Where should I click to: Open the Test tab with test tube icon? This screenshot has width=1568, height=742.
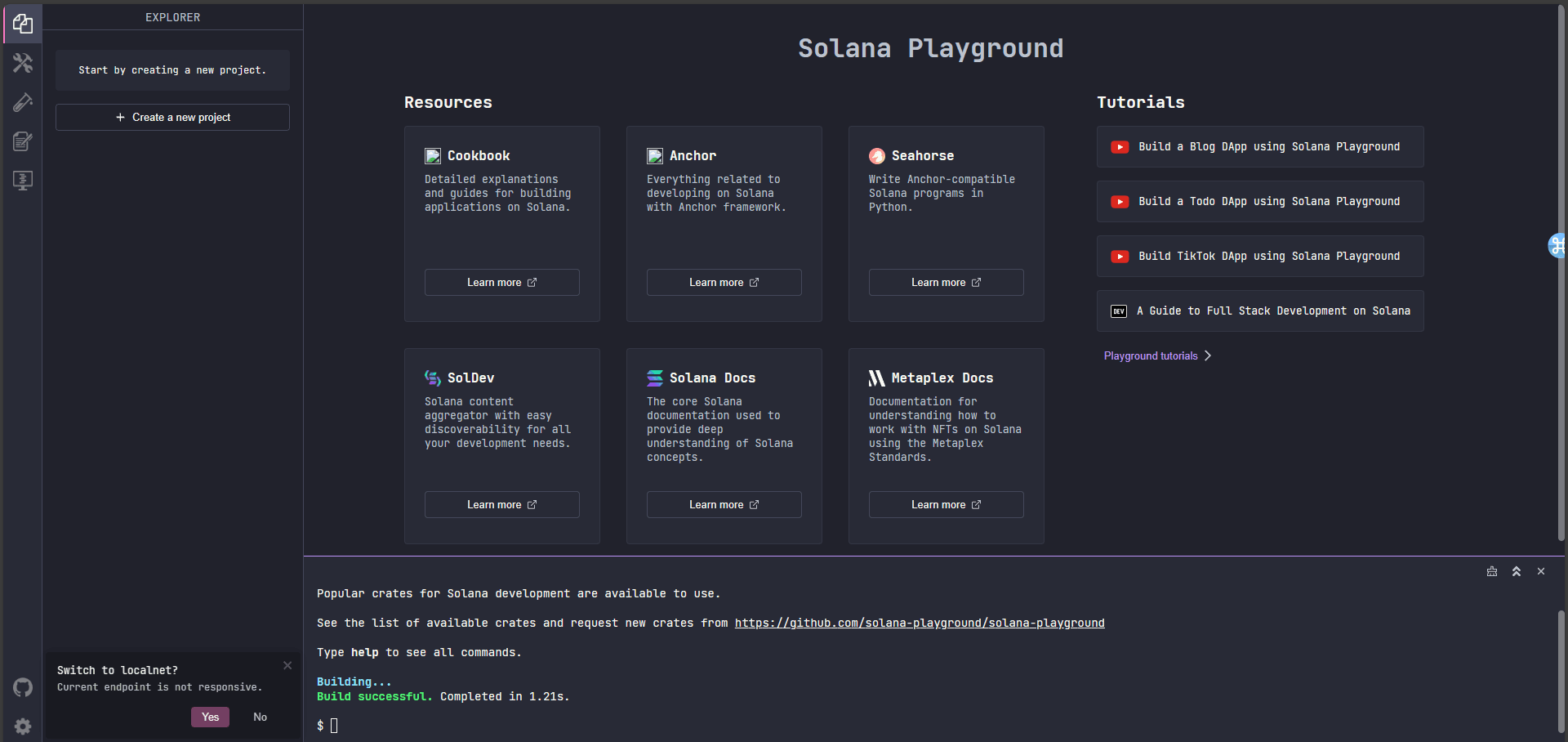pos(23,102)
